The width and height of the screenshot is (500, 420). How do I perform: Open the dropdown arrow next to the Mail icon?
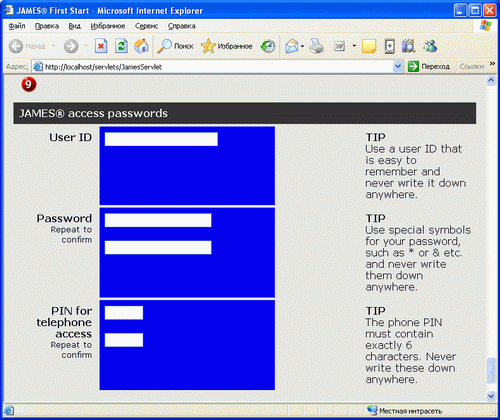(302, 46)
